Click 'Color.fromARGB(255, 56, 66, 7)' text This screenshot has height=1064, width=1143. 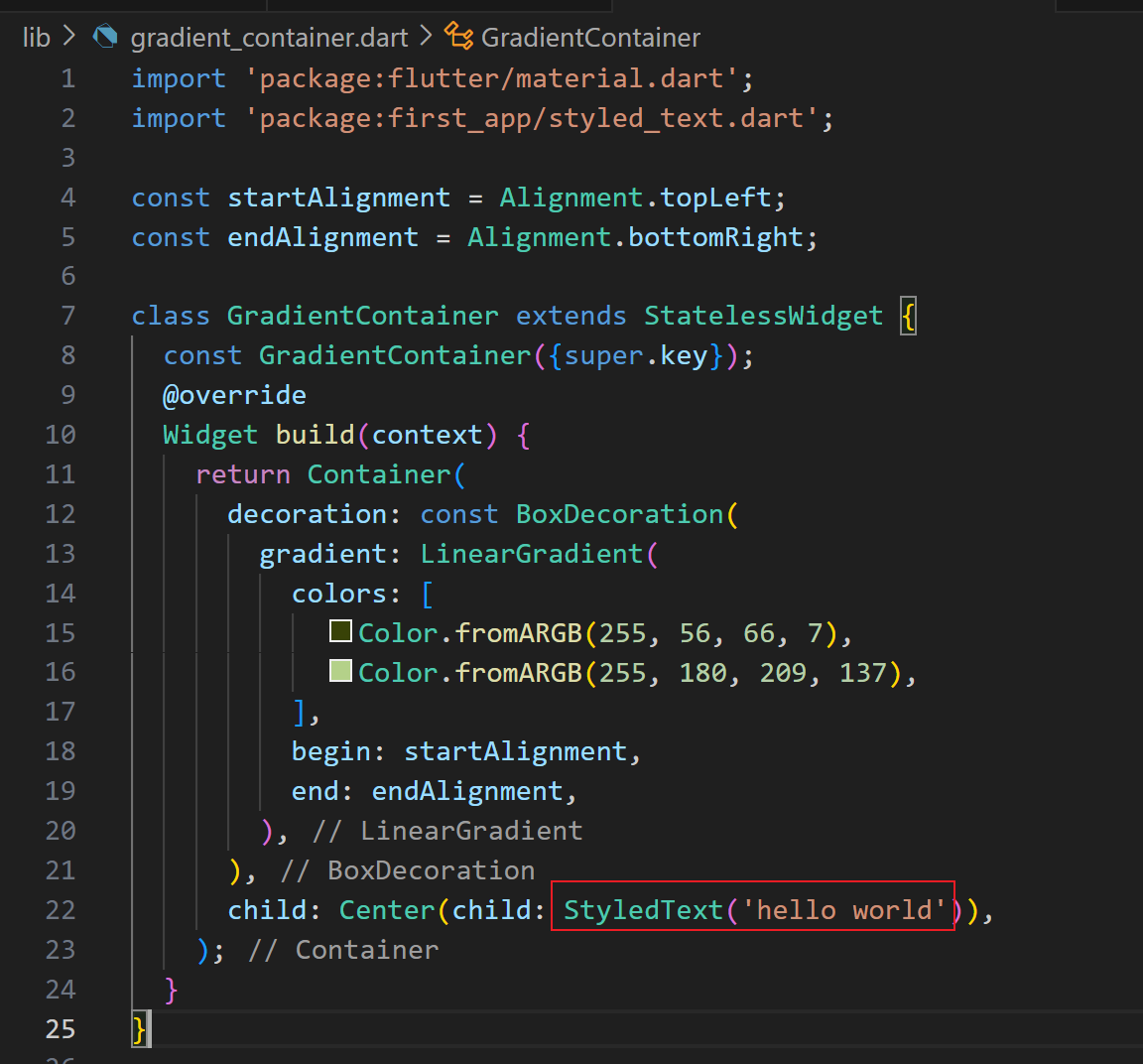click(x=597, y=633)
